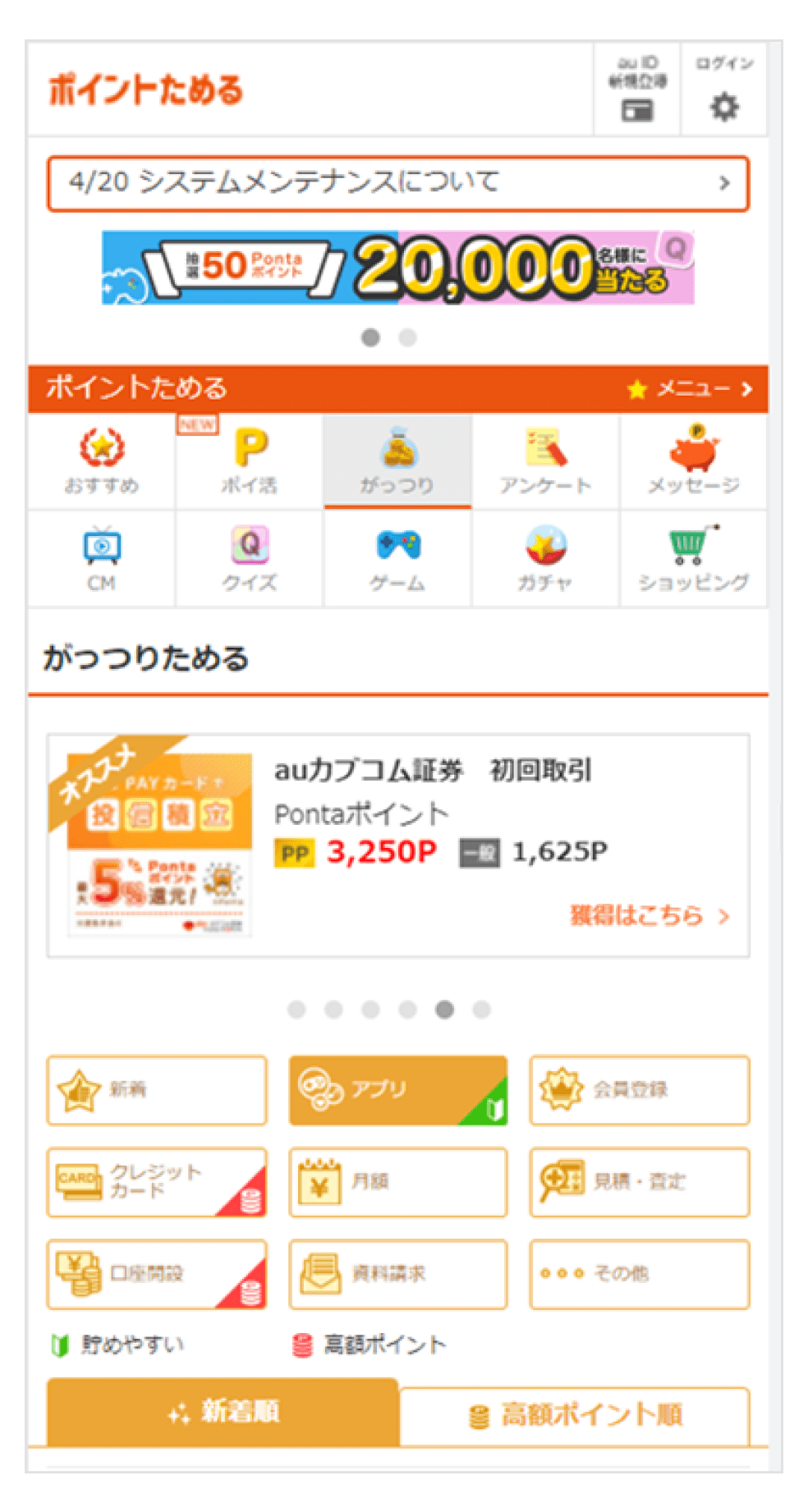Follow the 獲得はこちら arrow link
This screenshot has height=1512, width=808.
click(650, 915)
